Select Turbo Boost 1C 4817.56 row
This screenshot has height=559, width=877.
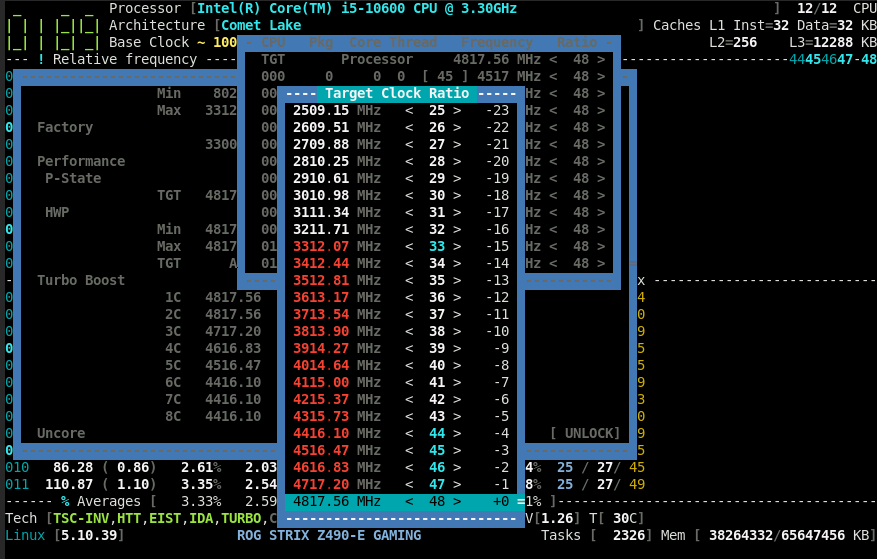point(213,297)
